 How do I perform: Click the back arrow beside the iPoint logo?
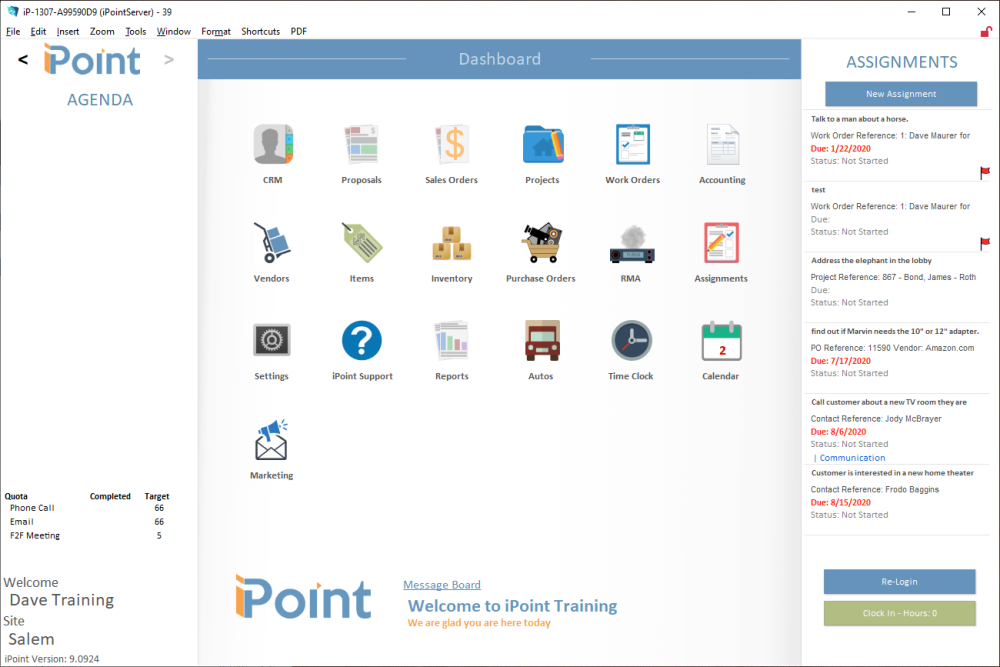click(x=22, y=59)
